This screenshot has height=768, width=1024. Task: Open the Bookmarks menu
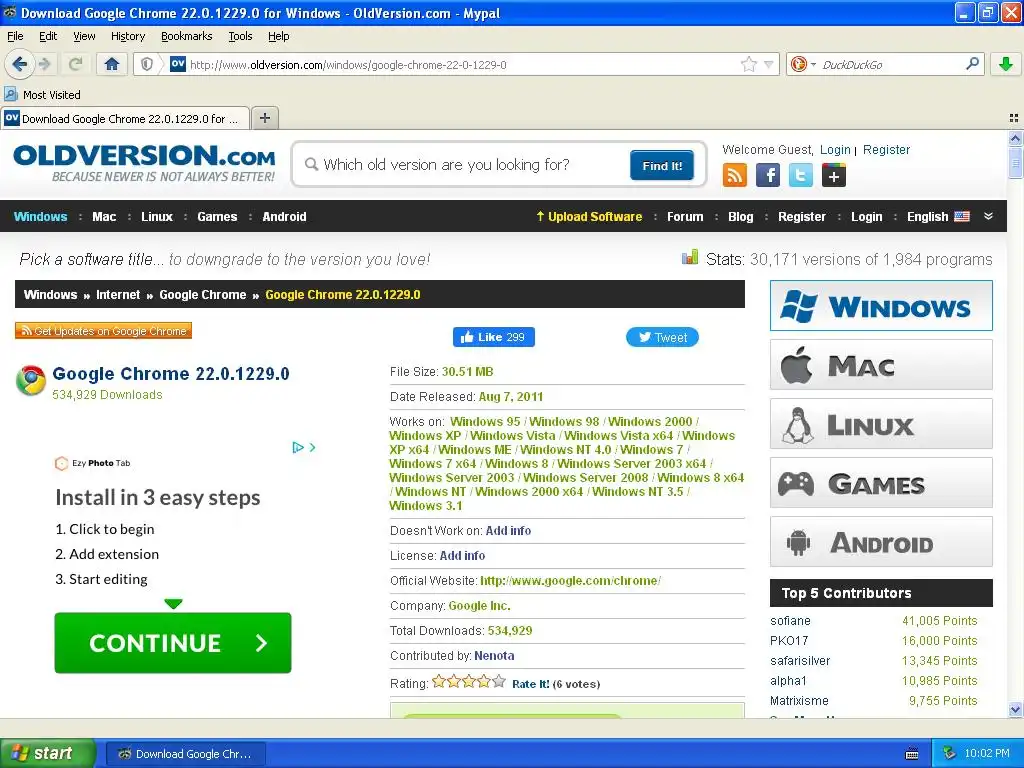pos(187,36)
